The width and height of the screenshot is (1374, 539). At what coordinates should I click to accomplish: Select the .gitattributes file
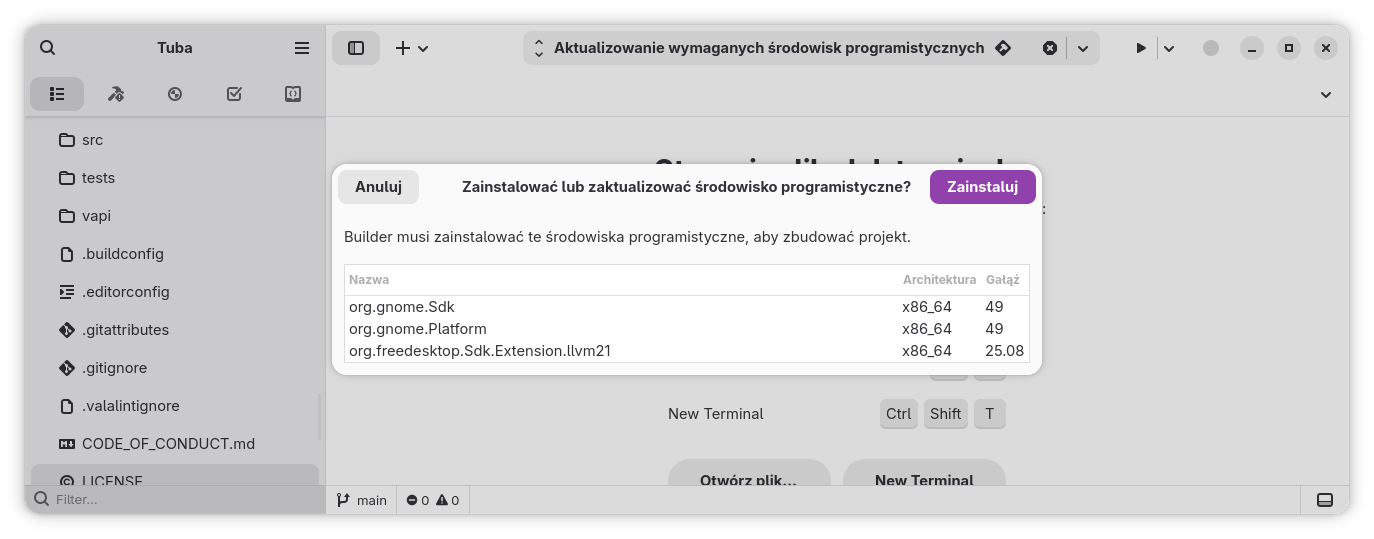pos(125,330)
